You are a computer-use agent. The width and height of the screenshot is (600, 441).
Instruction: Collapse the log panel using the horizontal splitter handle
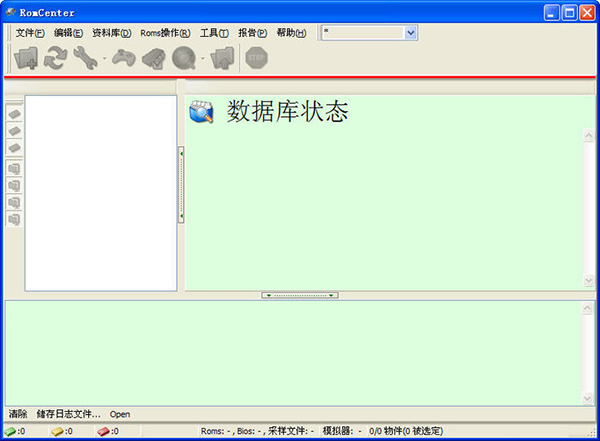point(300,296)
